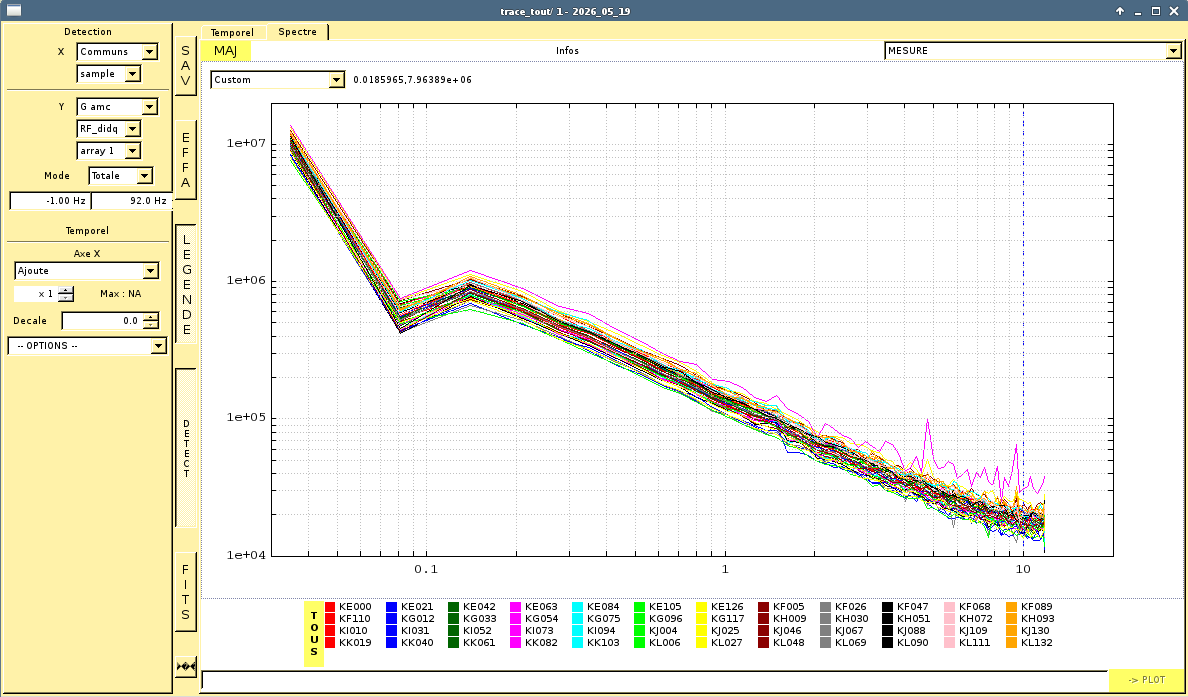Click legend entry KJ109
The width and height of the screenshot is (1188, 697).
pyautogui.click(x=974, y=631)
